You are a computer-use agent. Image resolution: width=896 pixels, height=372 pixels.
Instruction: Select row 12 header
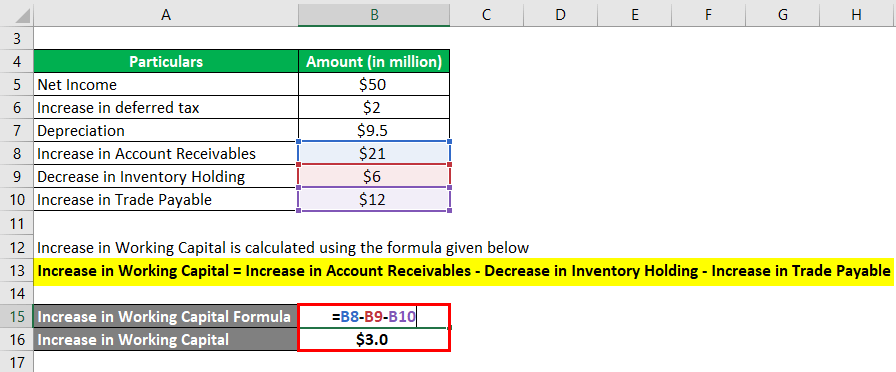(x=17, y=247)
